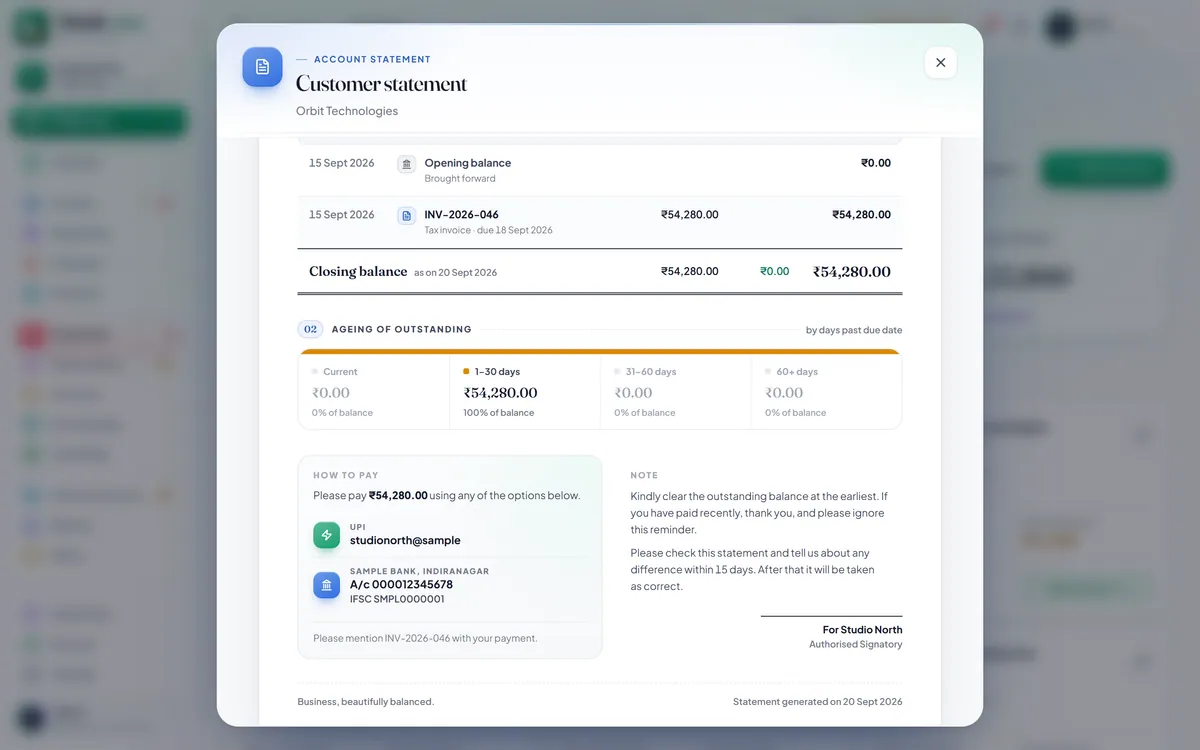Click "100% of balance" in ageing table
Viewport: 1200px width, 750px height.
click(x=499, y=413)
